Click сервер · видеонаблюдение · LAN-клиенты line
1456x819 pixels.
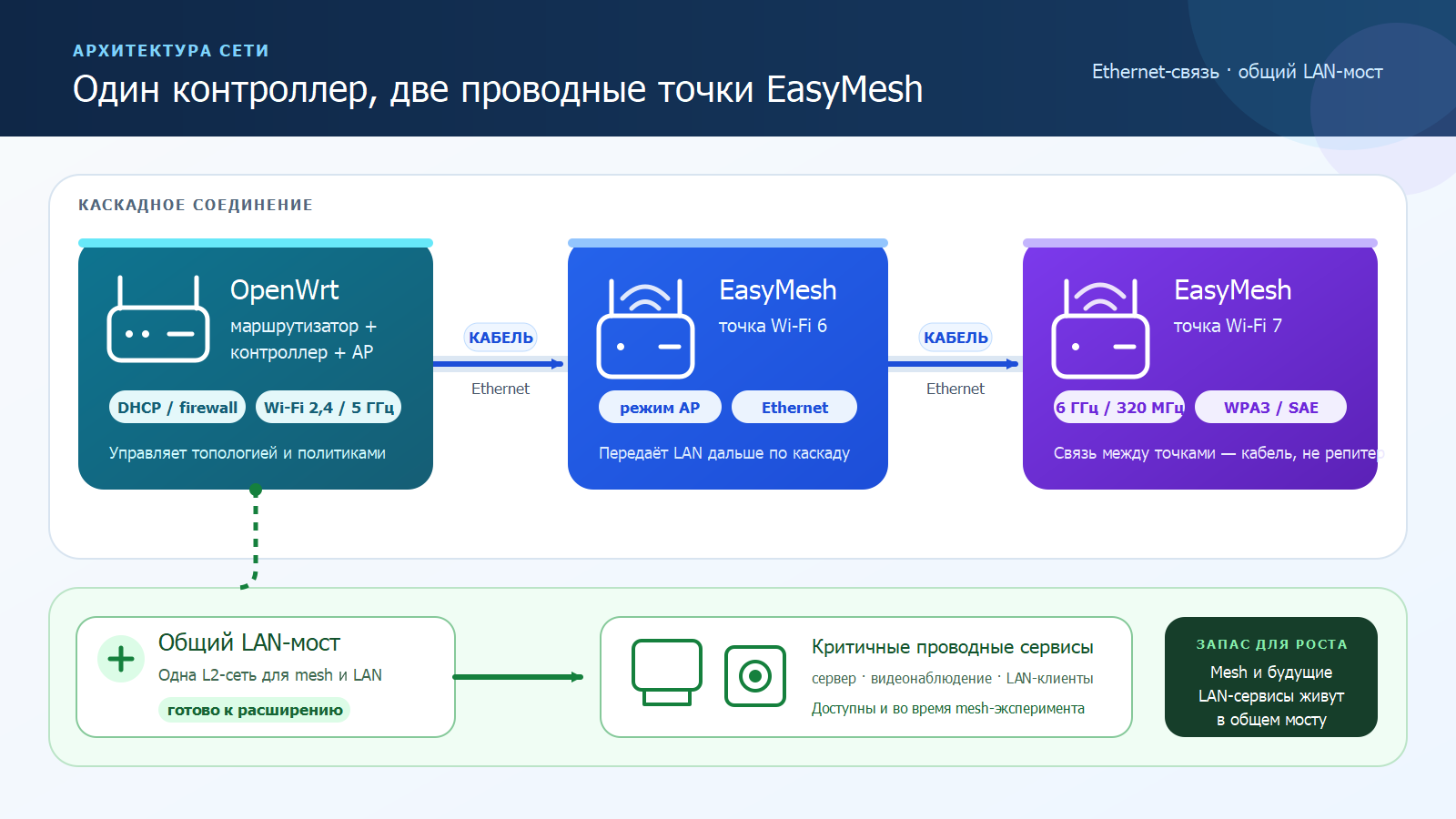[953, 679]
